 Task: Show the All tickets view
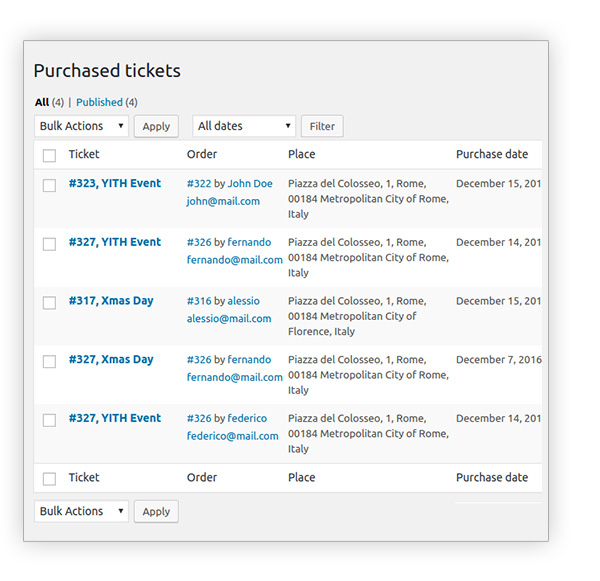tap(41, 102)
